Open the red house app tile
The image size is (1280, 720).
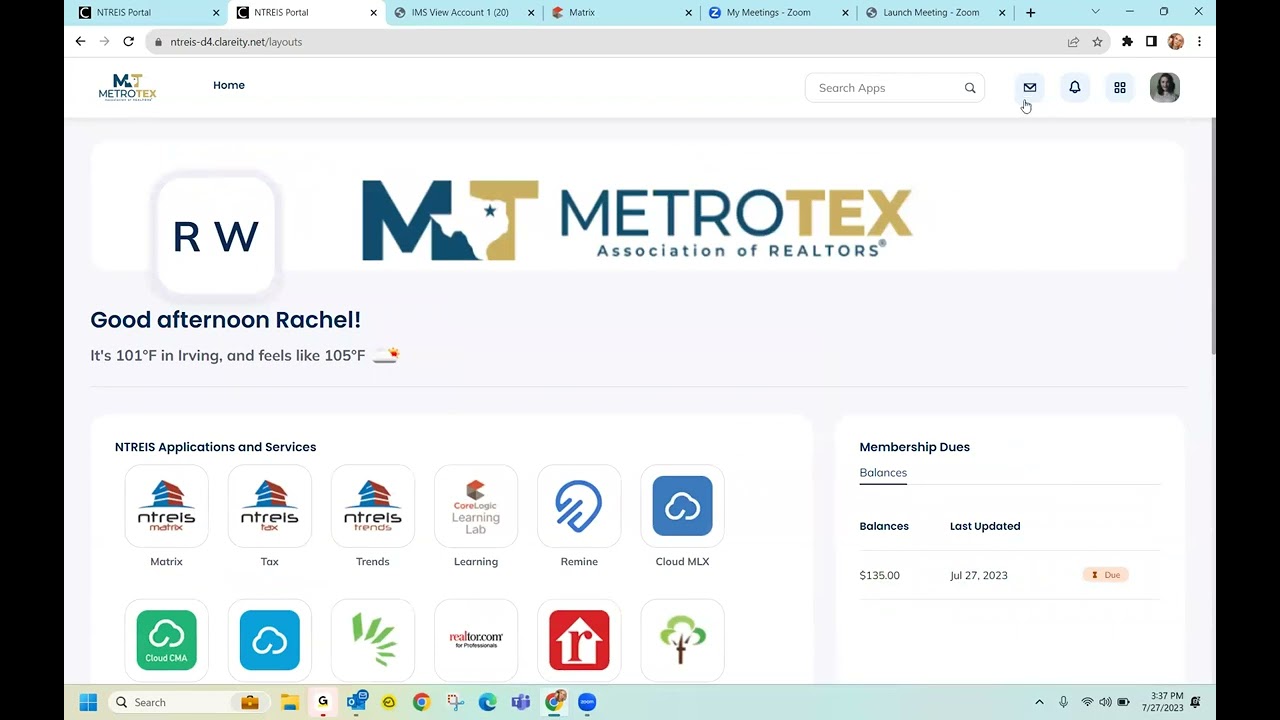pos(579,640)
